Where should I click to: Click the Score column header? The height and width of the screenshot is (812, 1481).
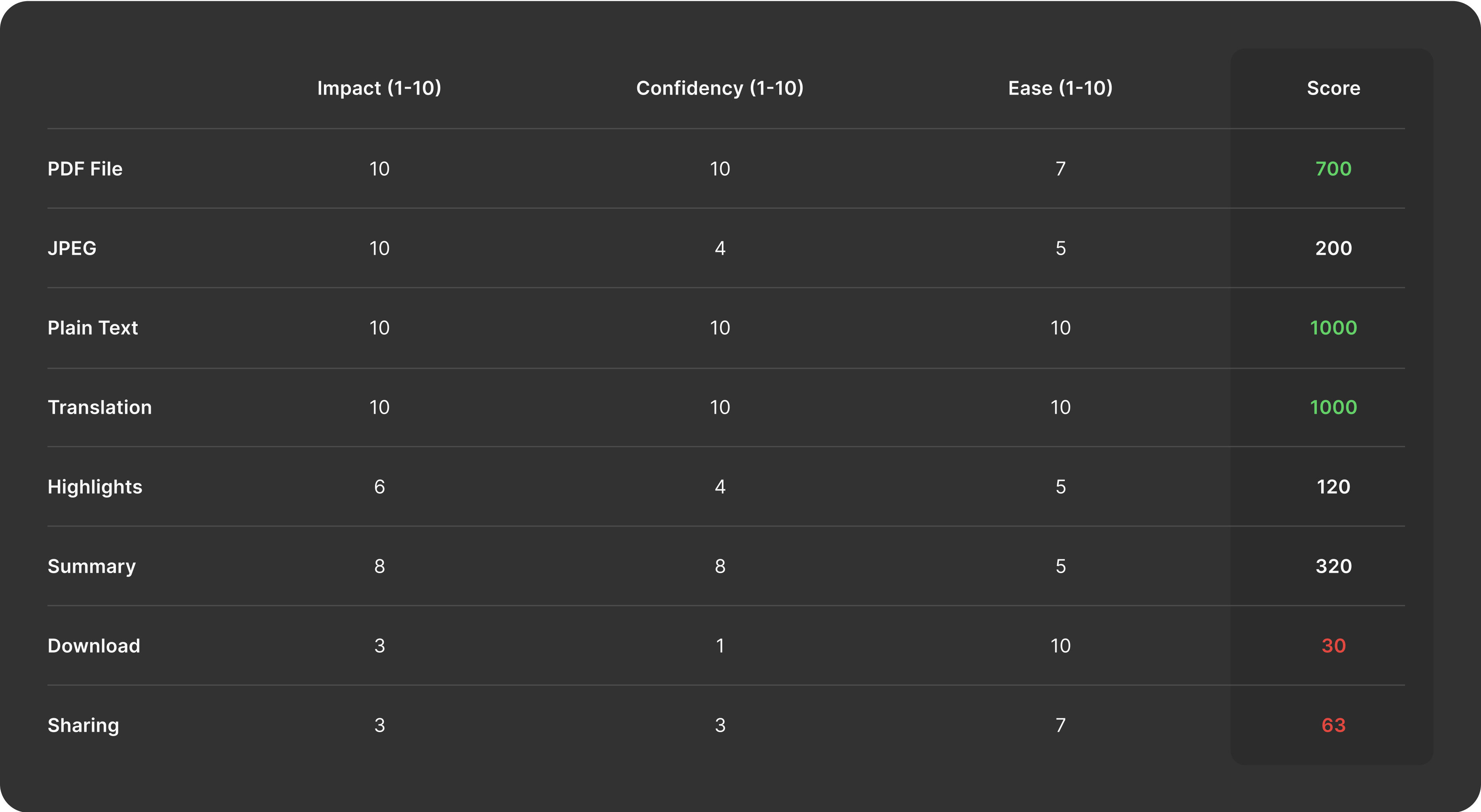pos(1333,88)
